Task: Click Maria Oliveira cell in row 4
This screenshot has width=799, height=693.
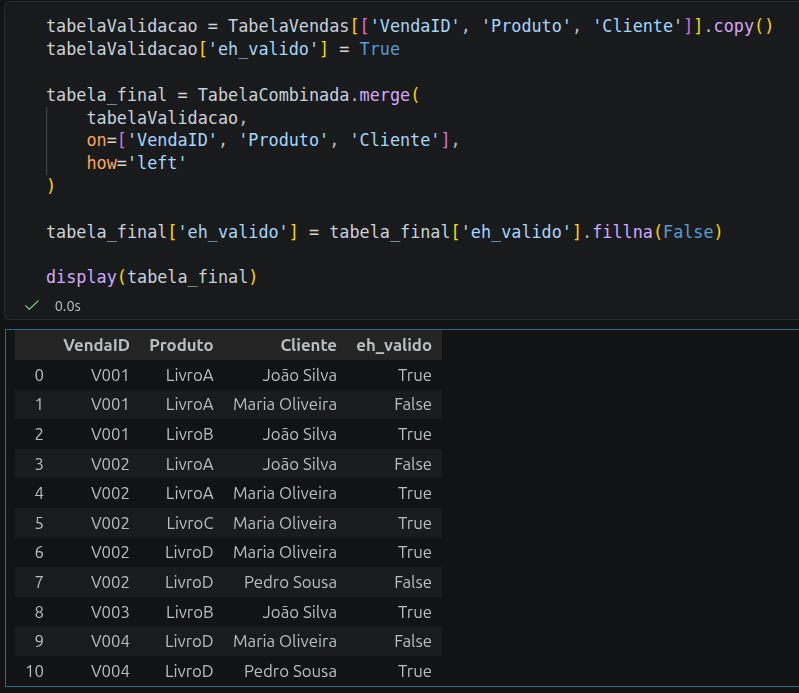Action: pos(285,493)
